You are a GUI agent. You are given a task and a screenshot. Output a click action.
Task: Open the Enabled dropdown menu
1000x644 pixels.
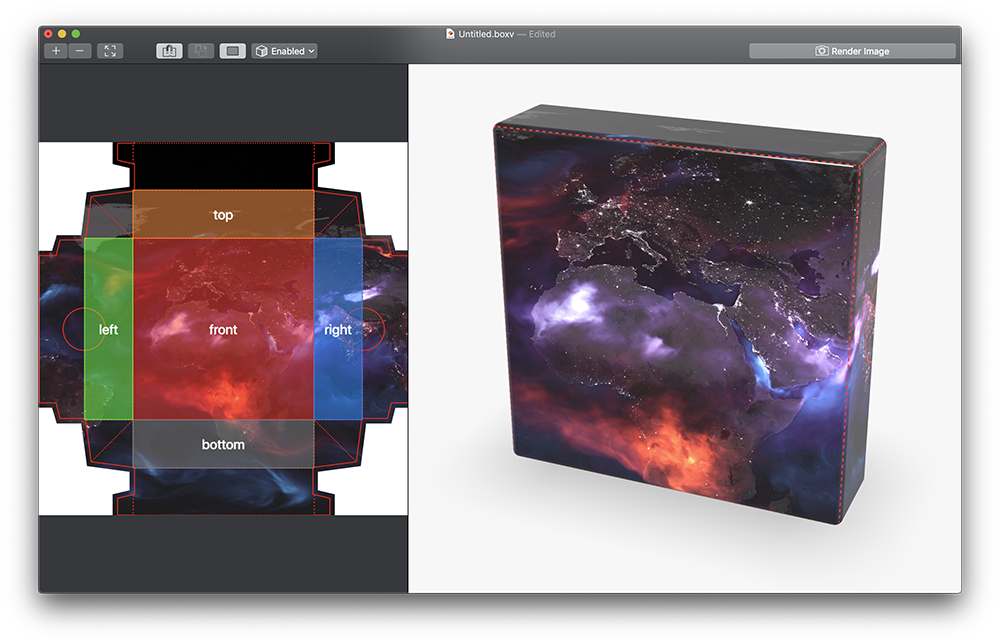coord(284,51)
